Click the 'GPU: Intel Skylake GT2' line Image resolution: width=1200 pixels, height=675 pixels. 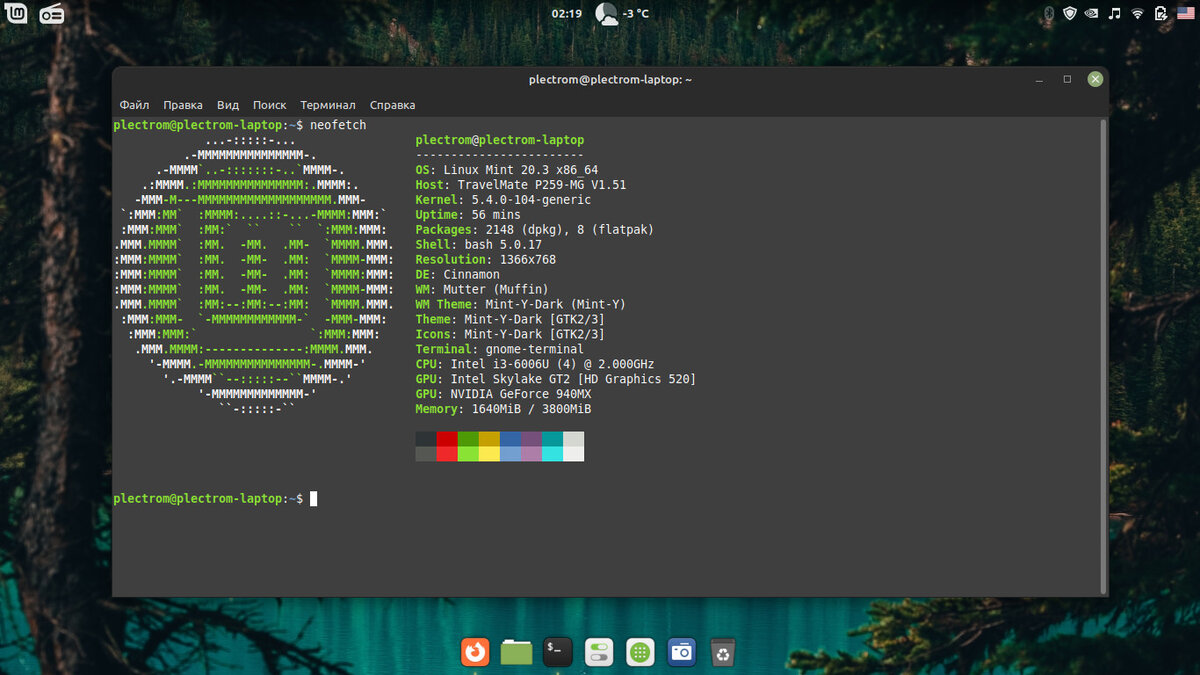[556, 380]
